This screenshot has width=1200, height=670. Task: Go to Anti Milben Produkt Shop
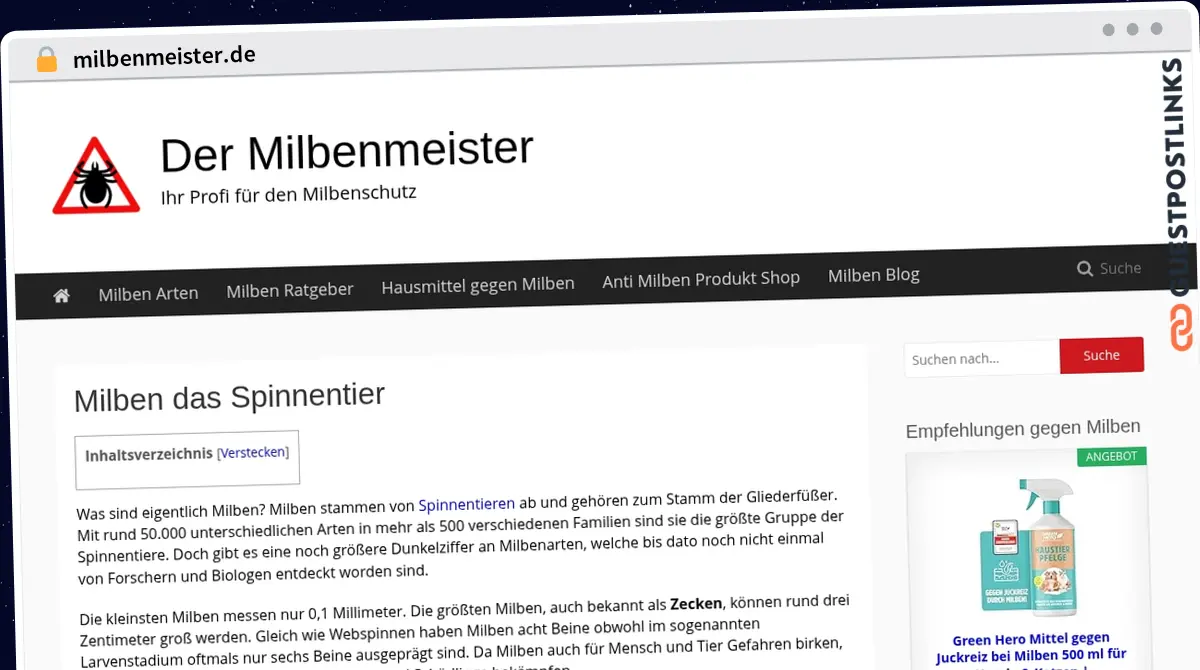tap(701, 278)
